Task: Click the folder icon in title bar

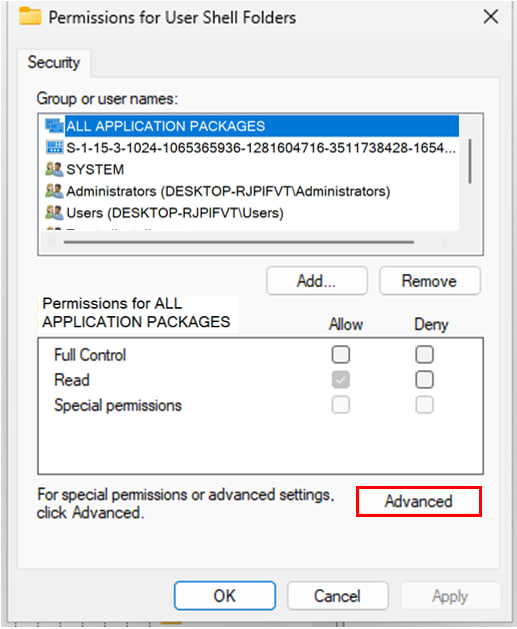Action: 30,16
